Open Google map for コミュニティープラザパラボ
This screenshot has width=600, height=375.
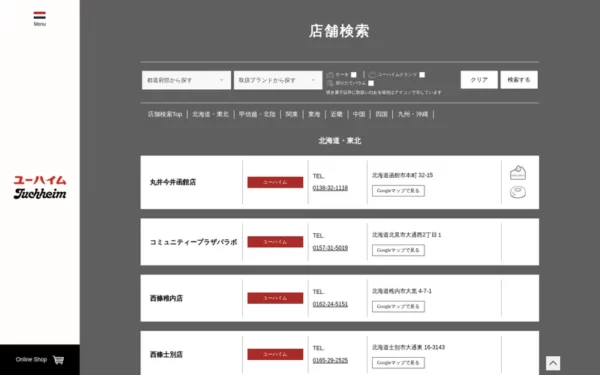398,250
